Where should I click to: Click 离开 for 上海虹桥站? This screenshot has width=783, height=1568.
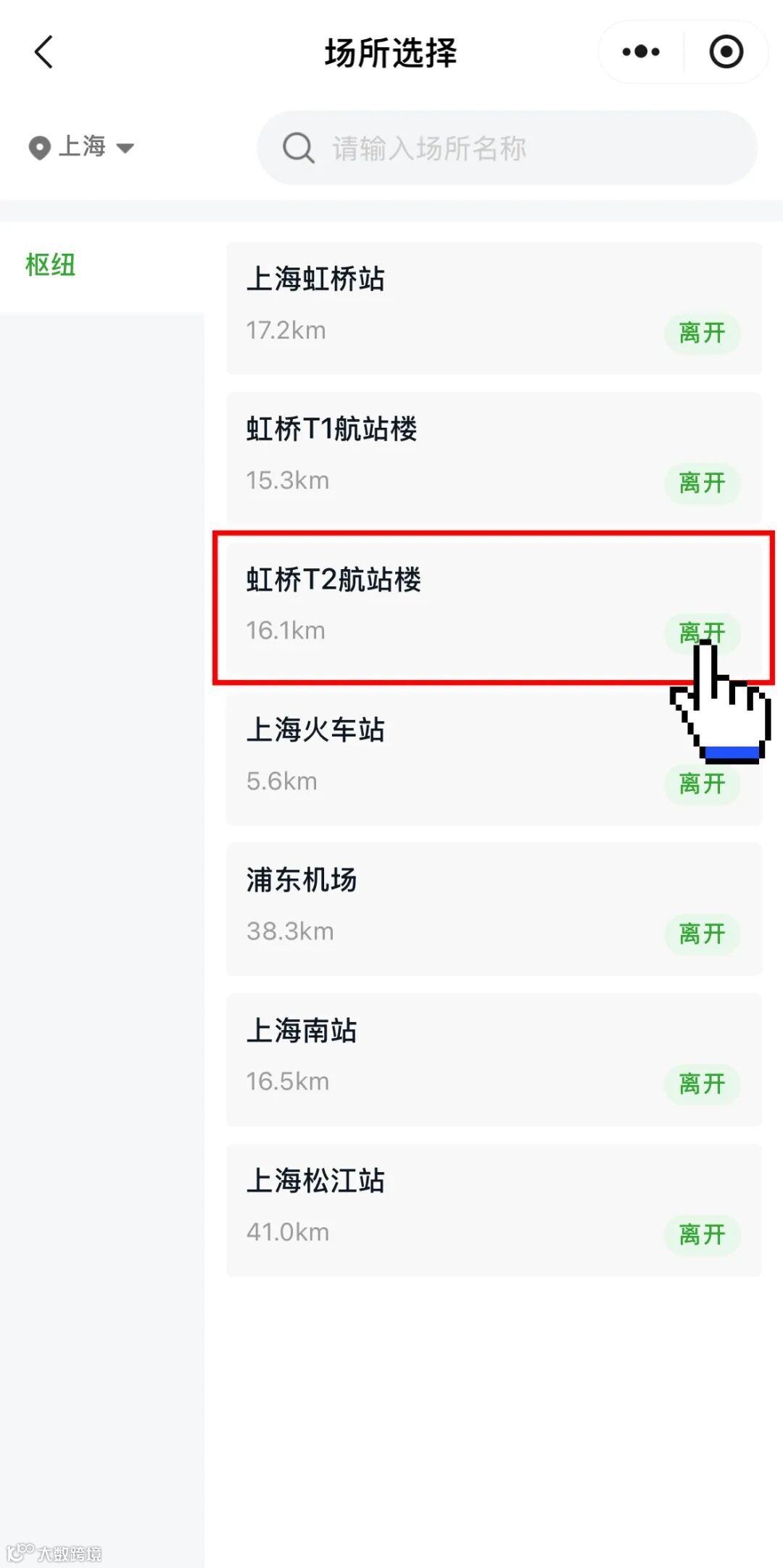702,333
